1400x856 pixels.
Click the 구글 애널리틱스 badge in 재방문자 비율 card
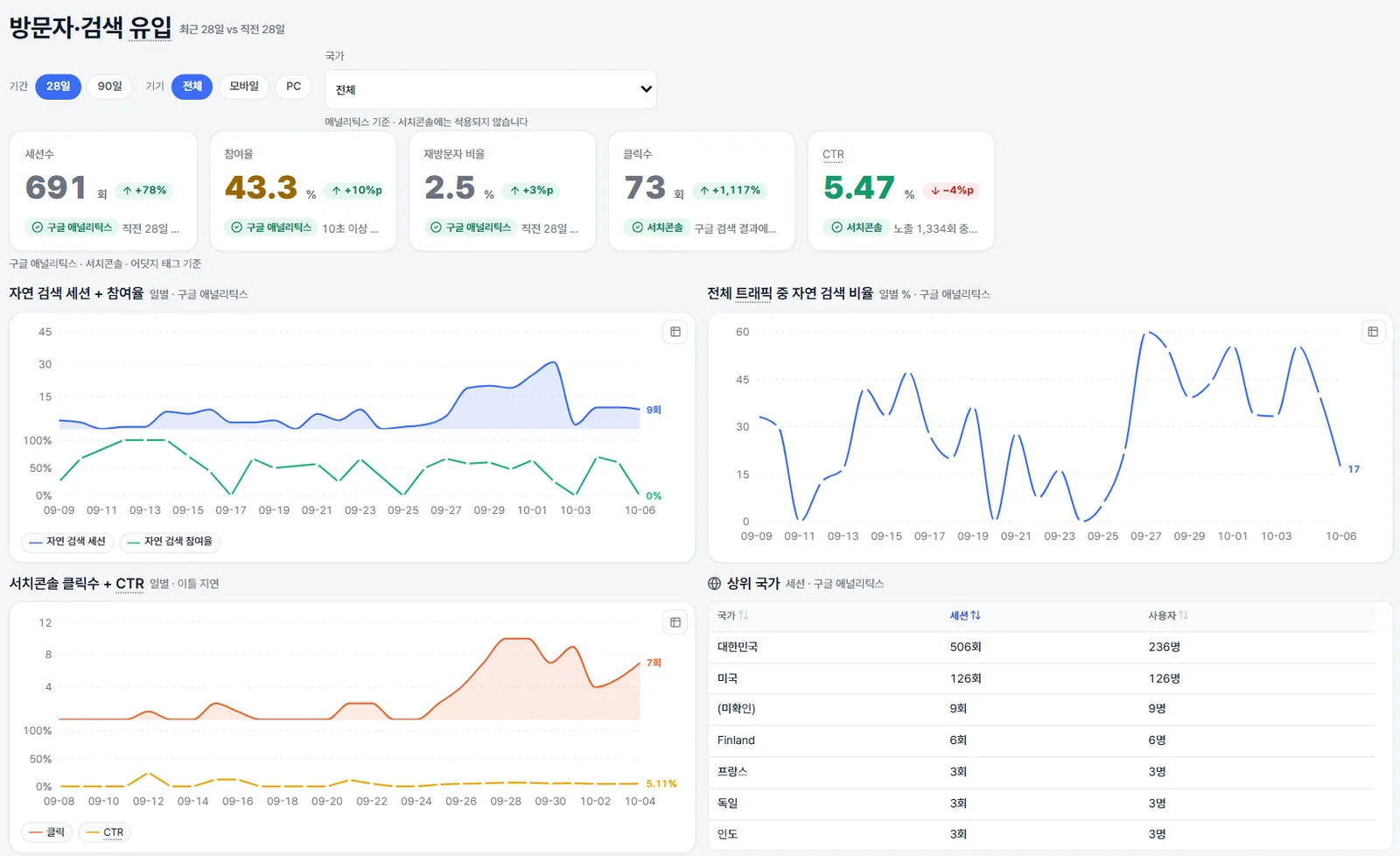(471, 228)
